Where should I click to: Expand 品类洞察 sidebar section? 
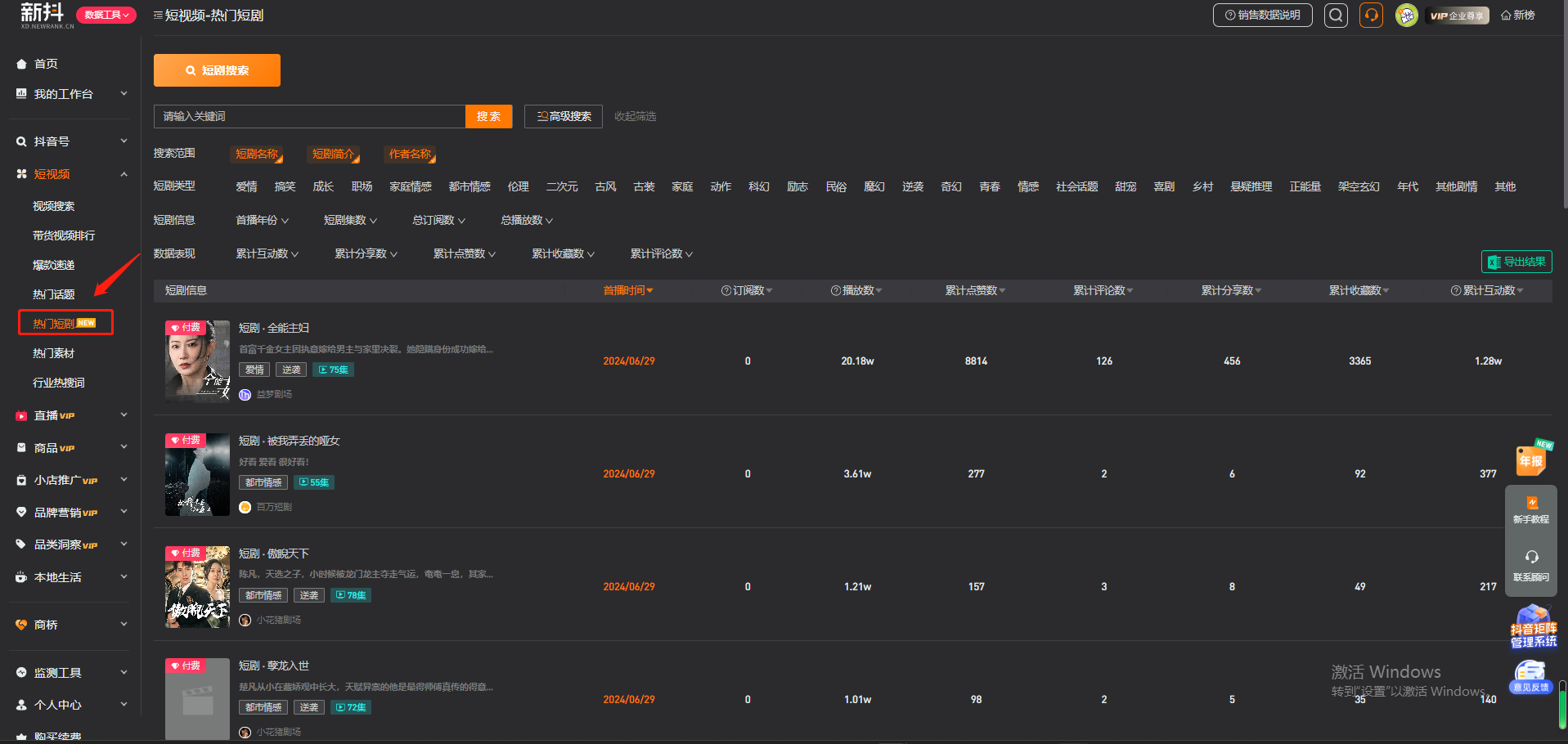pos(72,545)
